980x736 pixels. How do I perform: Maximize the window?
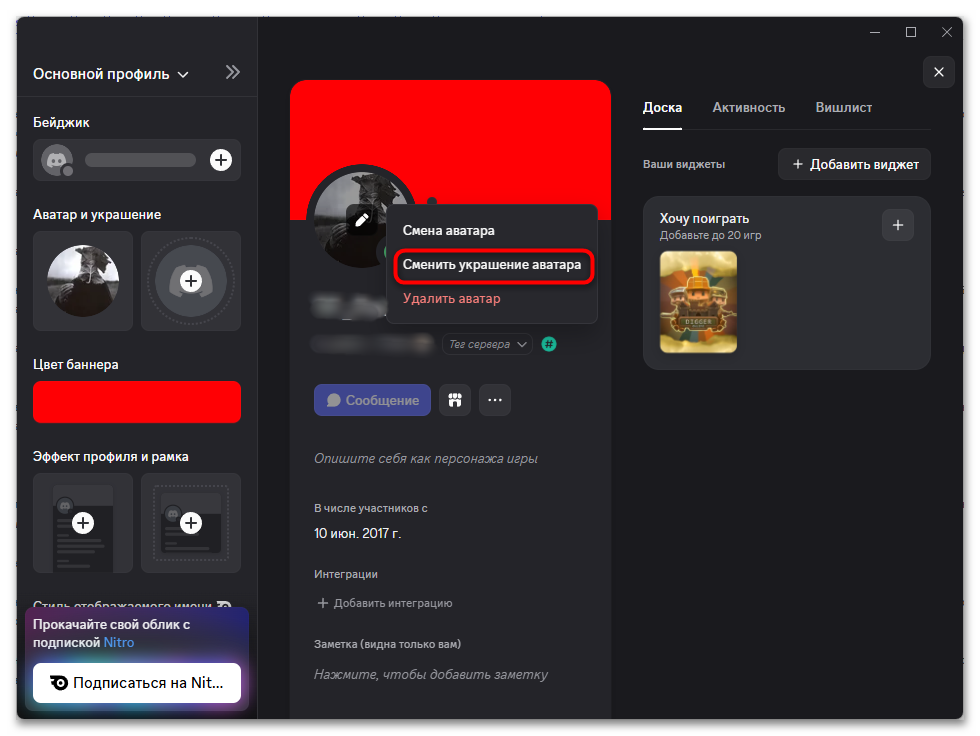pos(911,32)
